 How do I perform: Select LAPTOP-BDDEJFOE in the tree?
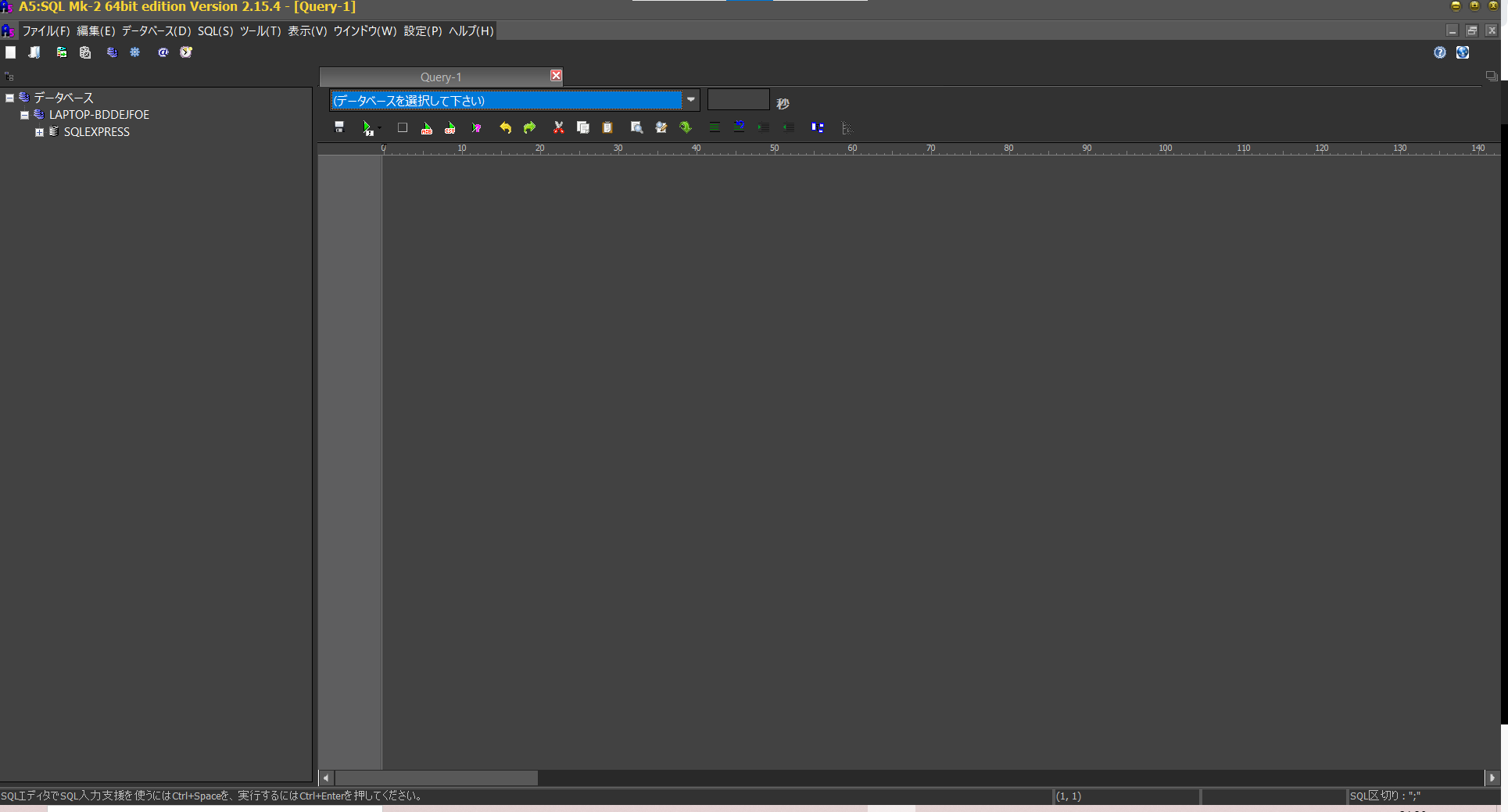pos(99,115)
